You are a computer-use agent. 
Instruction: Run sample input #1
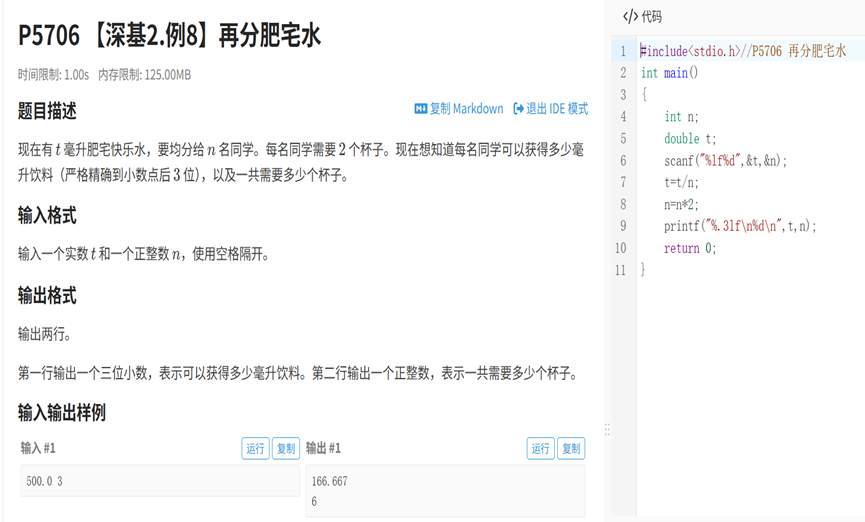[x=255, y=449]
